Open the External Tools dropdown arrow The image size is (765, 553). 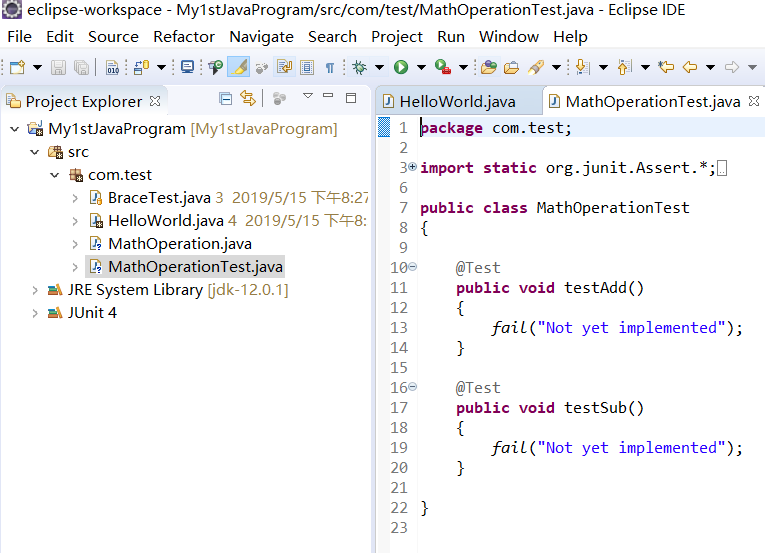(x=463, y=67)
